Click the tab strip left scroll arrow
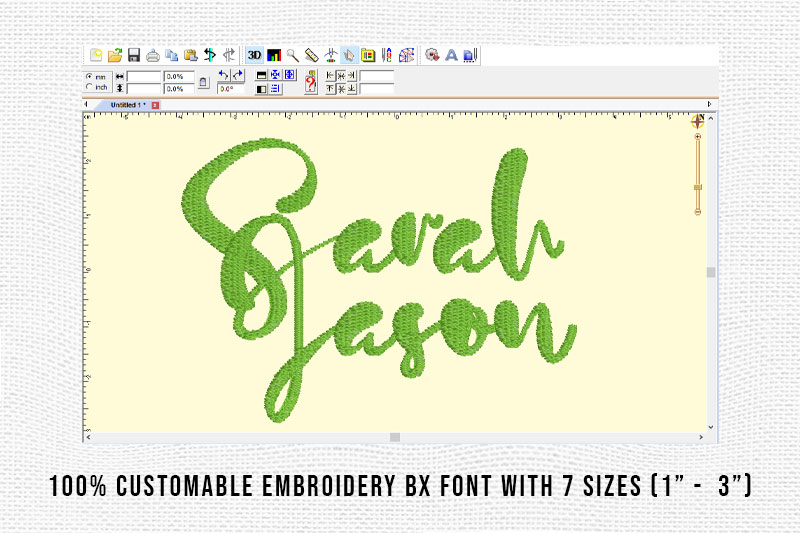The image size is (800, 533). [x=86, y=104]
